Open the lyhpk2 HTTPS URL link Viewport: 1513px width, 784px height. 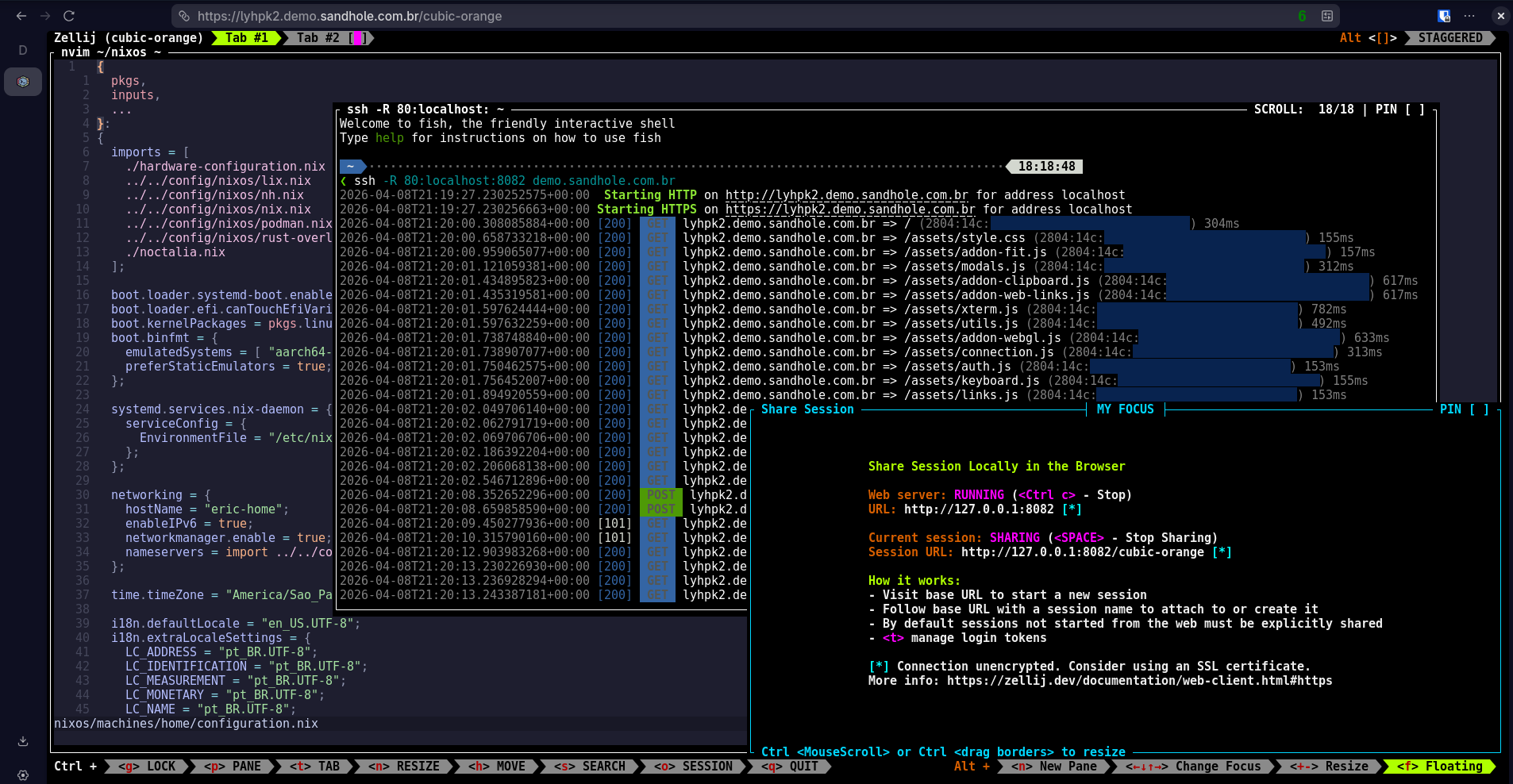point(850,209)
